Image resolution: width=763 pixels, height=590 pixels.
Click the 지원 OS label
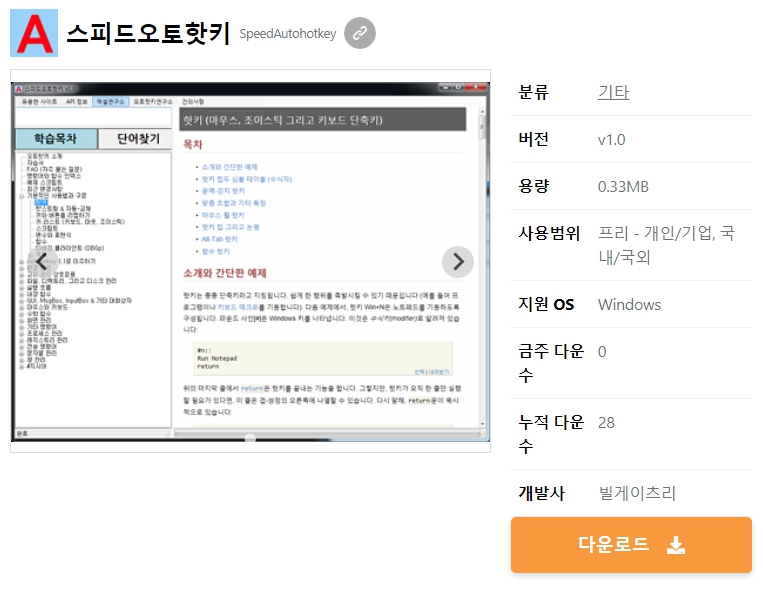pos(546,304)
